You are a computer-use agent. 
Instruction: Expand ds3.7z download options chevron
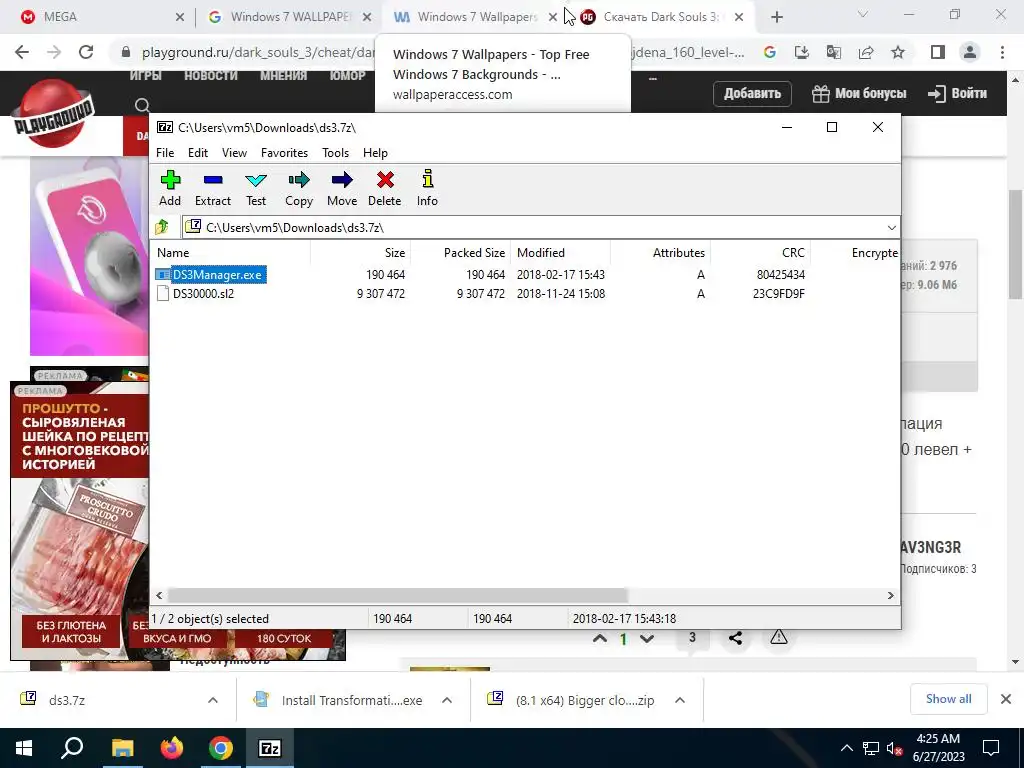coord(213,700)
